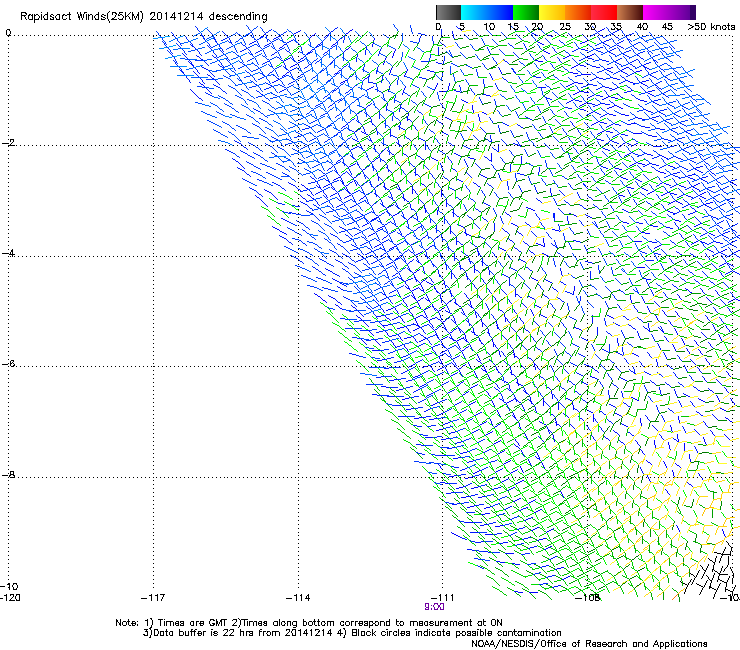Click the green 15-20 knots legend color
740x650 pixels.
point(526,12)
